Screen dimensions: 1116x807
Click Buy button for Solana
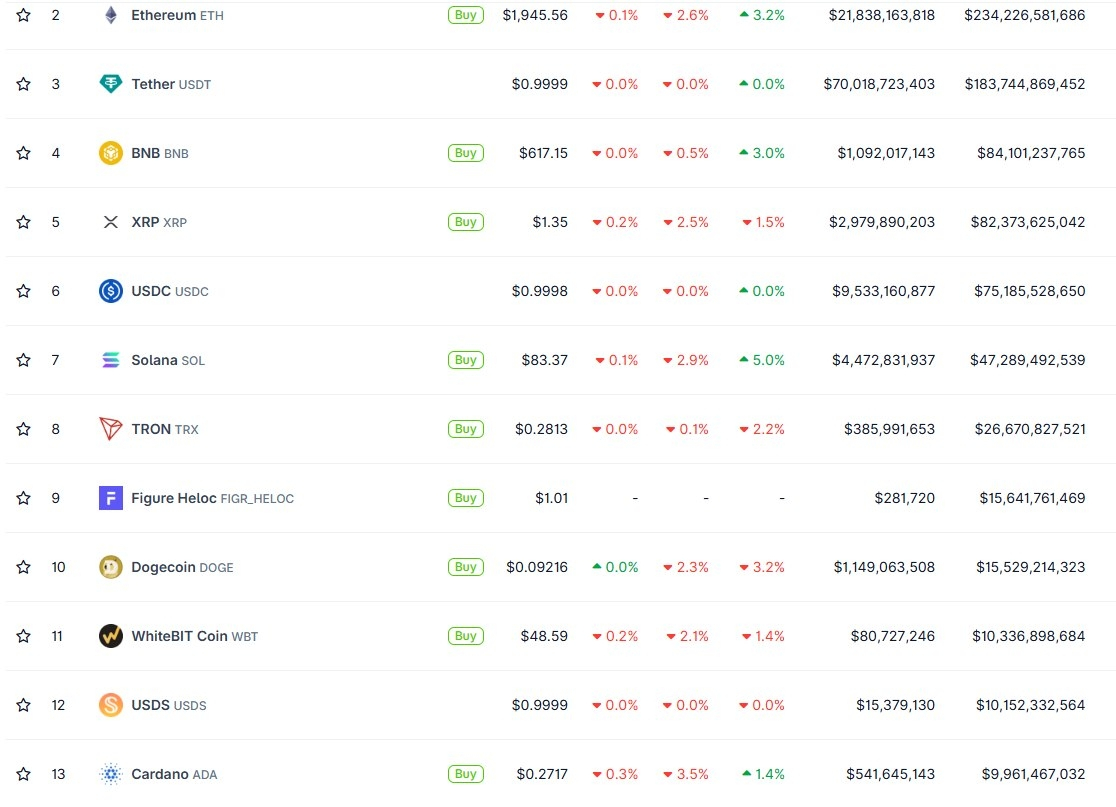click(x=465, y=360)
